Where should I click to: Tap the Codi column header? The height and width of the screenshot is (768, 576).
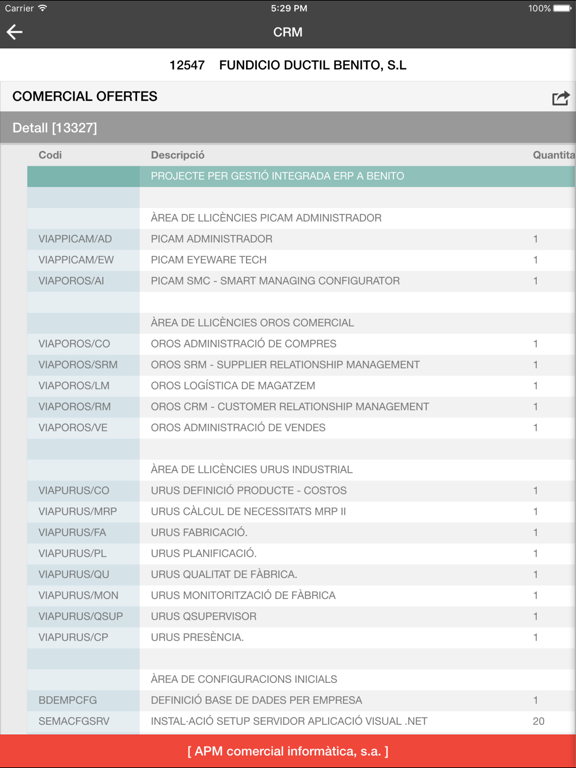click(x=50, y=155)
